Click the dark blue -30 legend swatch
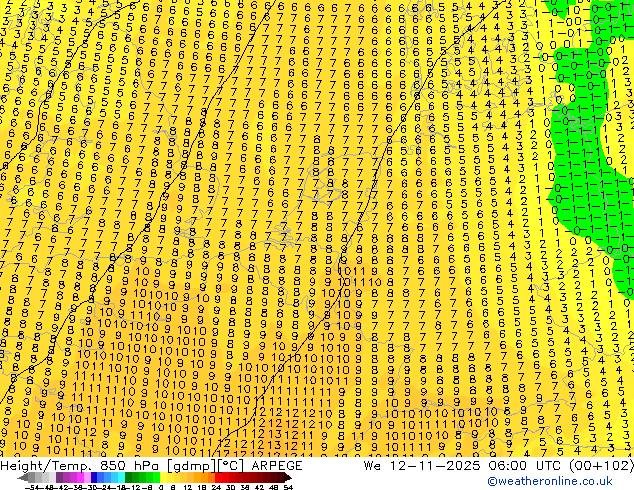The width and height of the screenshot is (634, 490). pos(94,478)
